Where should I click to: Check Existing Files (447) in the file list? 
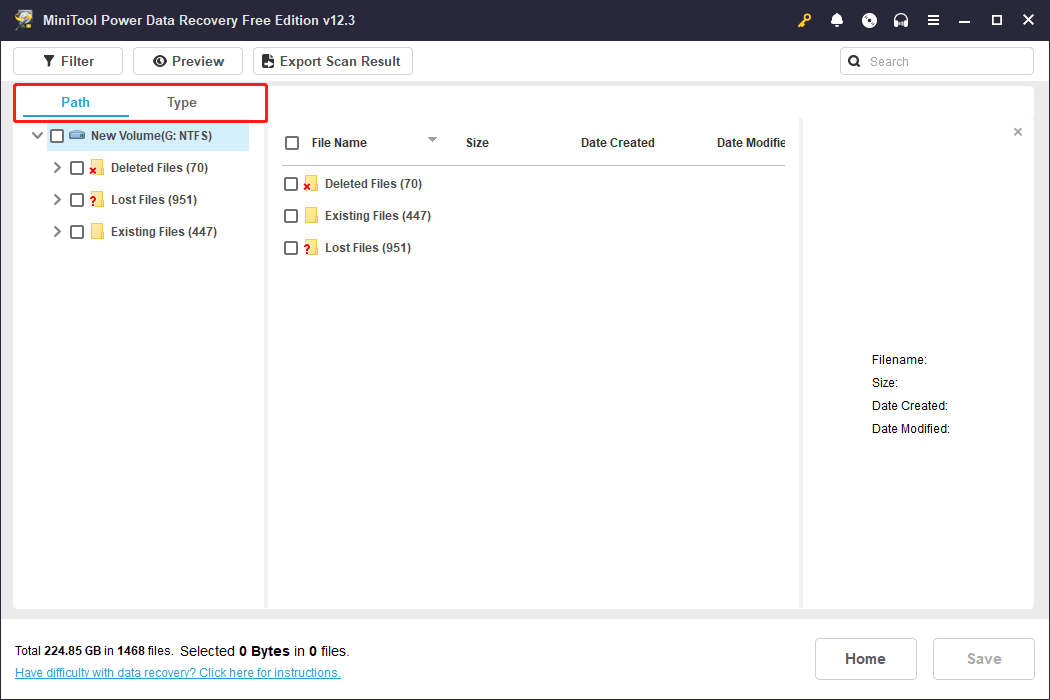(x=291, y=215)
